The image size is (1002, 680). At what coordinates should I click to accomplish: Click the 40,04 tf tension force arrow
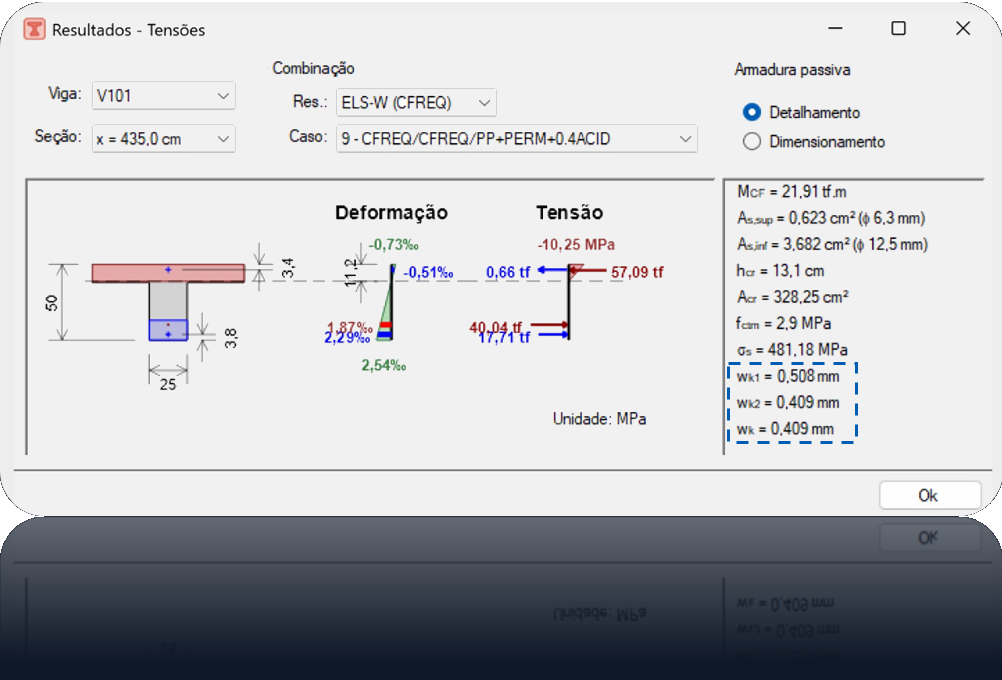[x=548, y=325]
